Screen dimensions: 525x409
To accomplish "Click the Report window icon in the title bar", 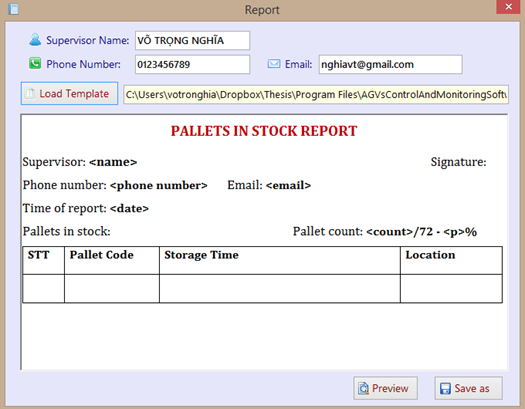I will point(14,9).
